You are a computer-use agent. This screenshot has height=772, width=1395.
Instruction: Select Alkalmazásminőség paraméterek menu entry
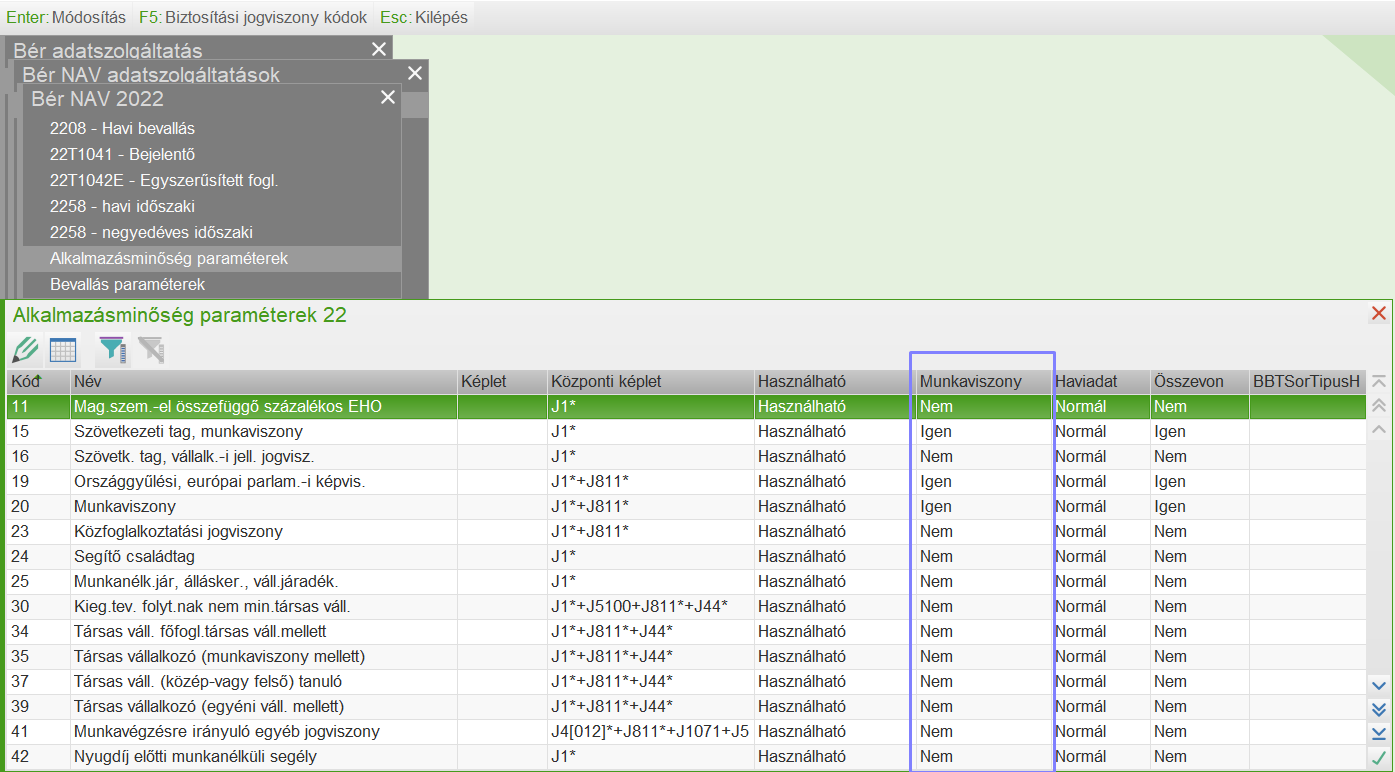(212, 258)
